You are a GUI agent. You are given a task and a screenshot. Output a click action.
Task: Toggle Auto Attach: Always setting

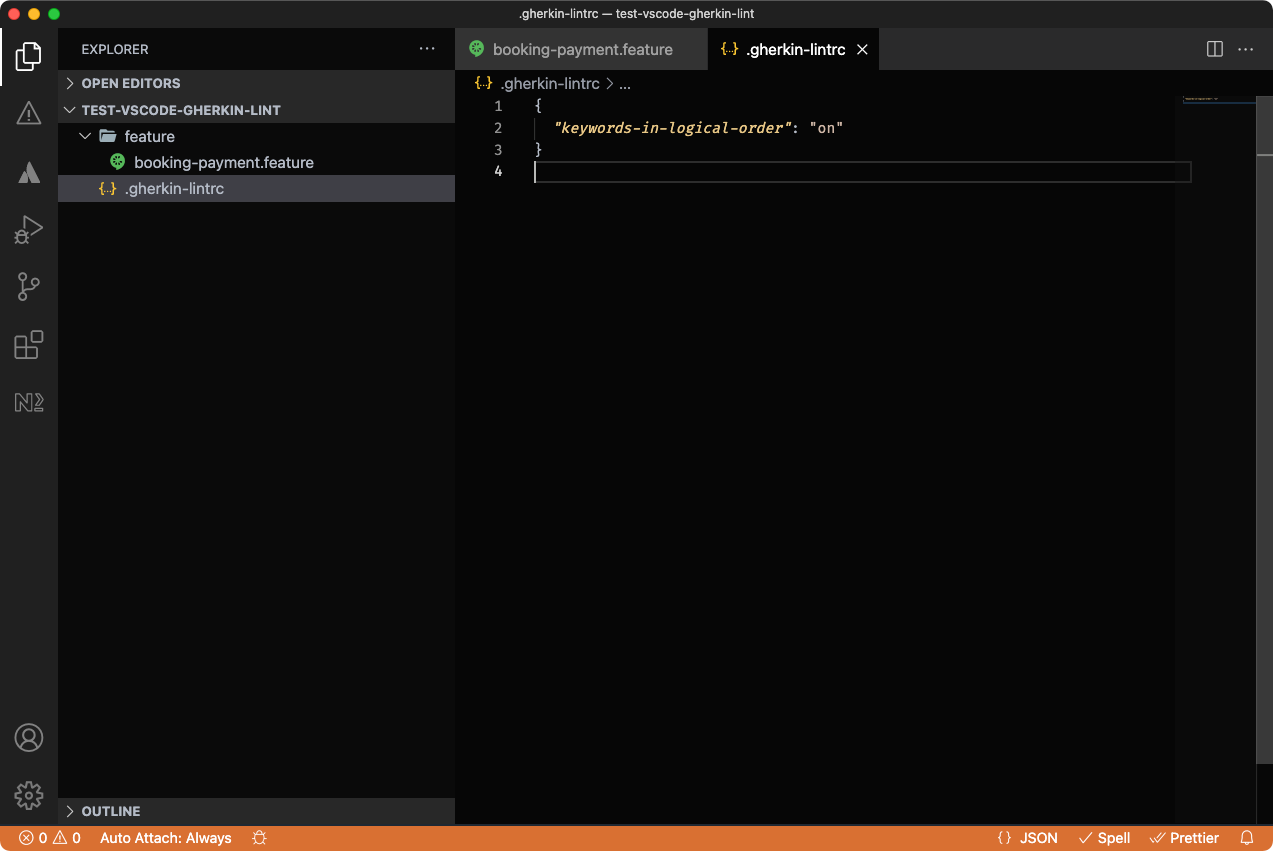(x=165, y=838)
